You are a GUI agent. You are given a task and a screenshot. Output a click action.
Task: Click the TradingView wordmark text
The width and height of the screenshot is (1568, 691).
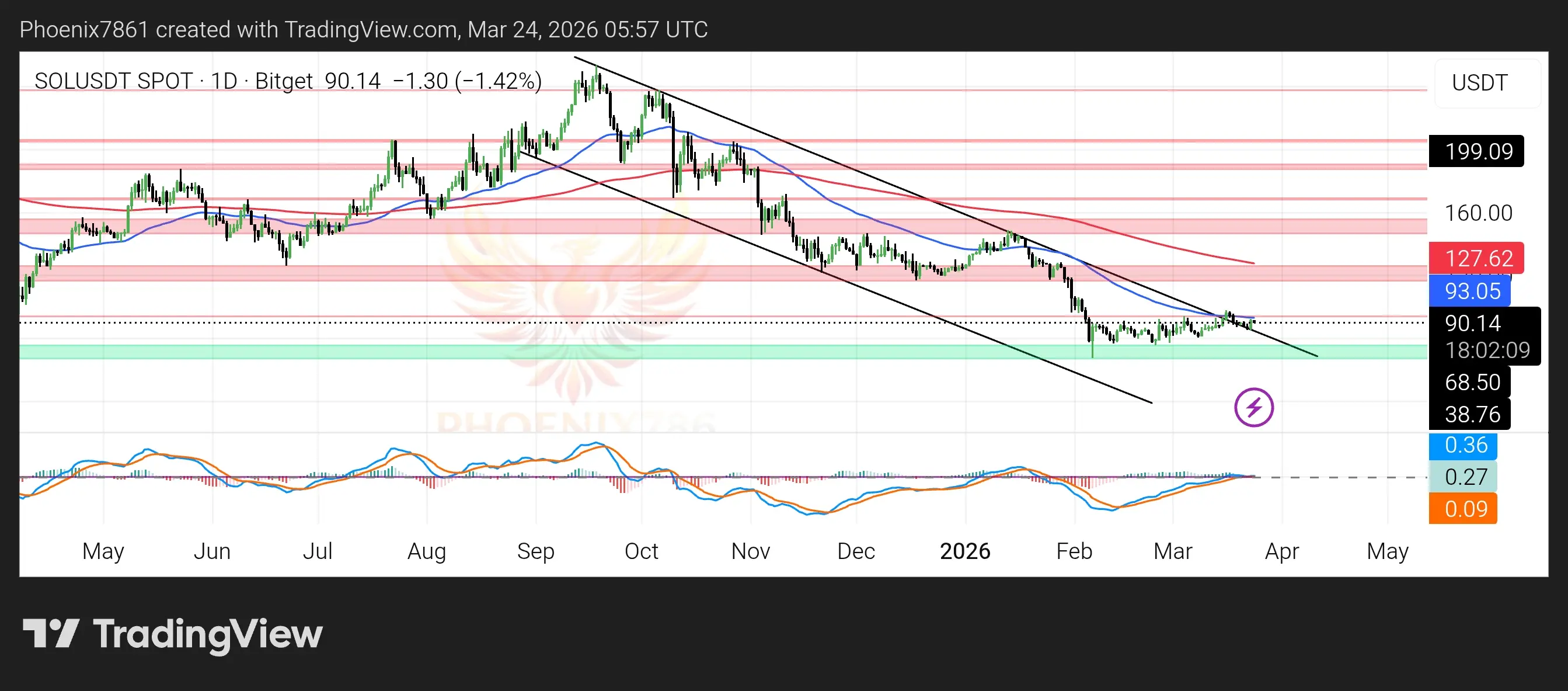[208, 634]
